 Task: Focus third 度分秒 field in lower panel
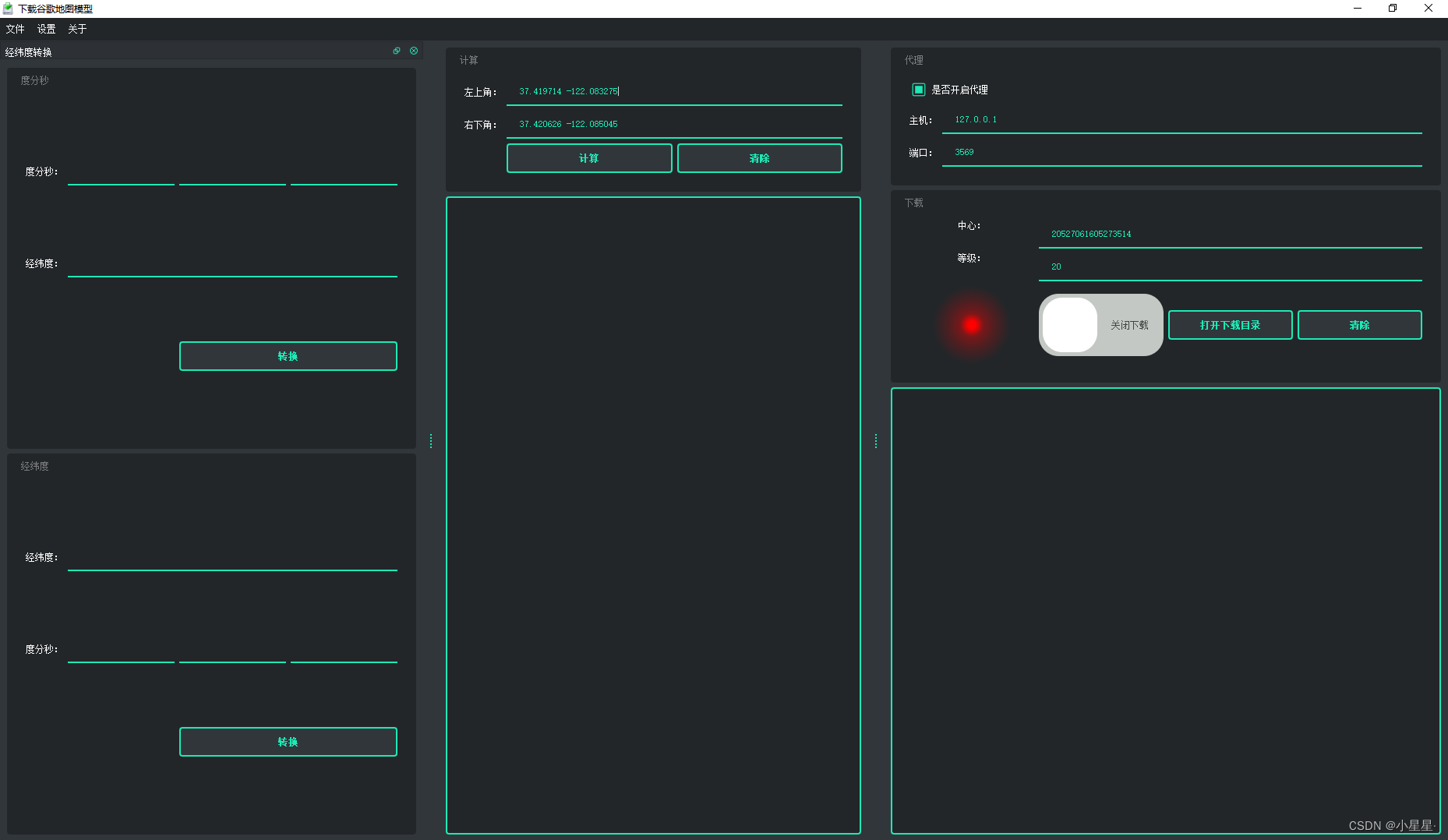[344, 650]
